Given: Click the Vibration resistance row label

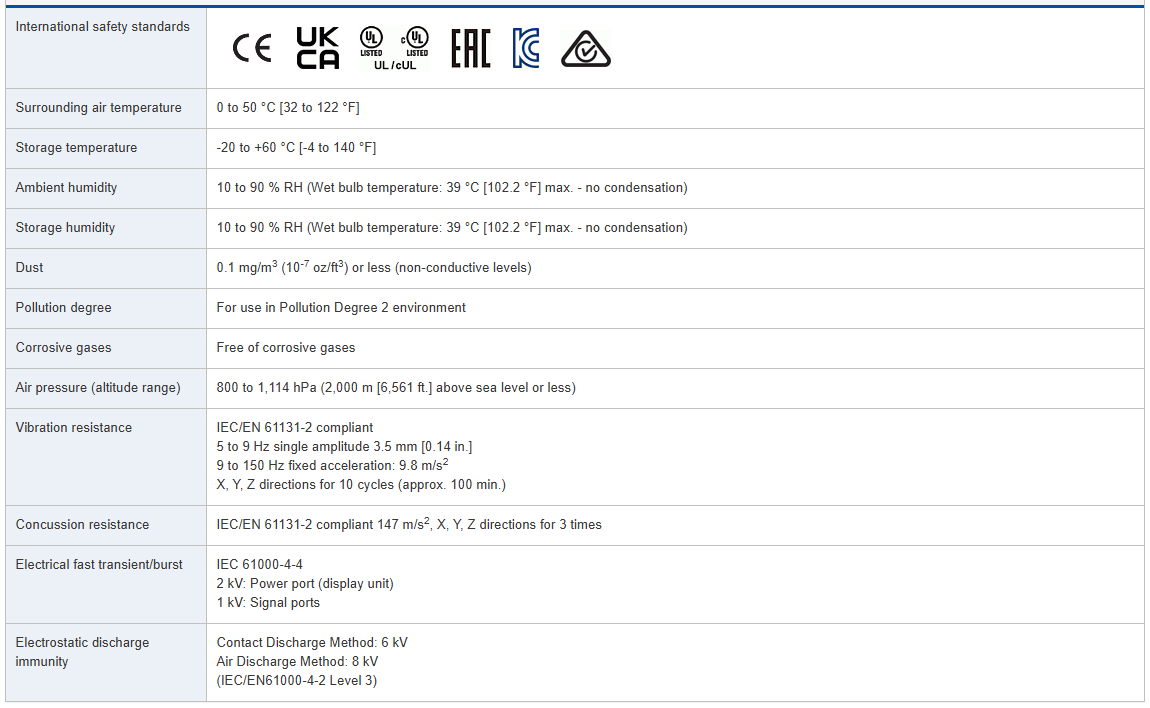Looking at the screenshot, I should click(x=73, y=428).
